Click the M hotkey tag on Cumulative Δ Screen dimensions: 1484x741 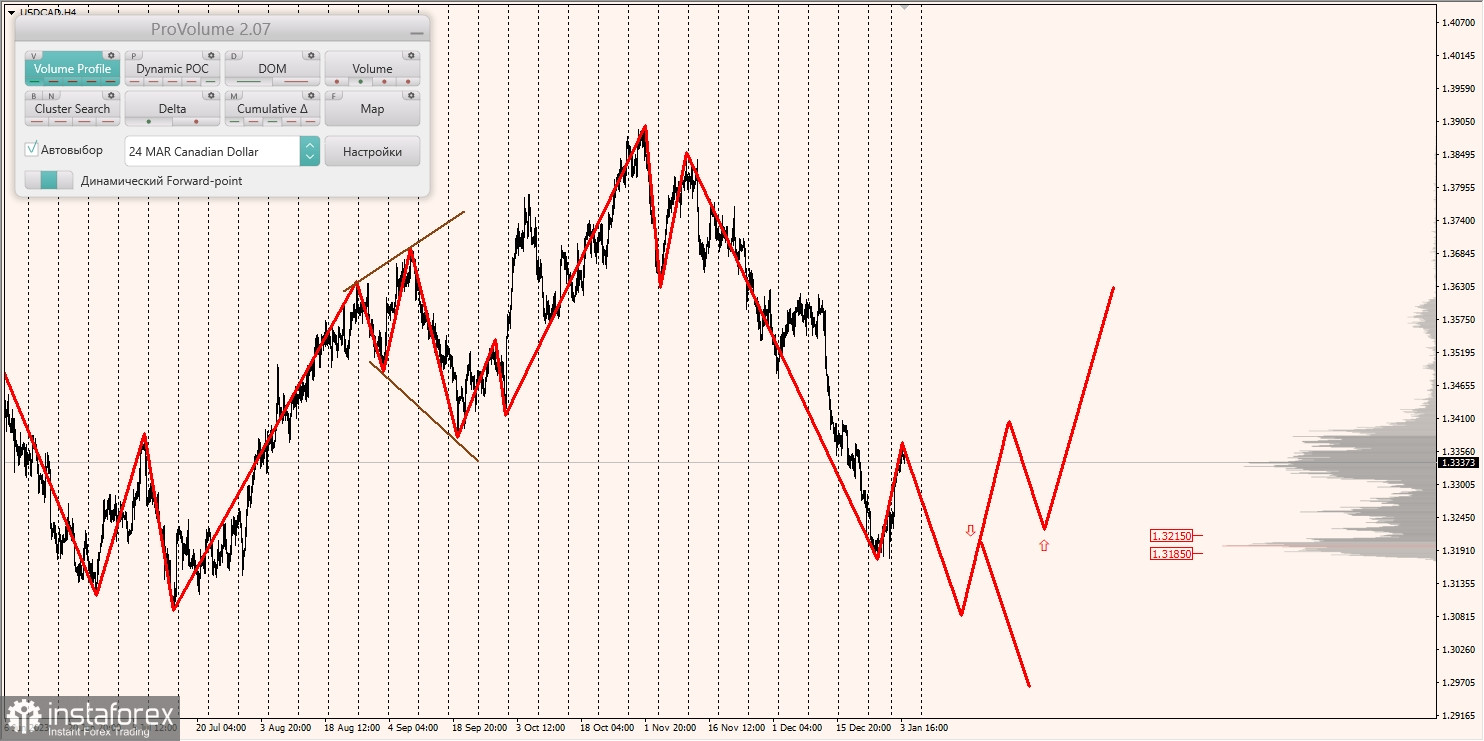coord(235,96)
